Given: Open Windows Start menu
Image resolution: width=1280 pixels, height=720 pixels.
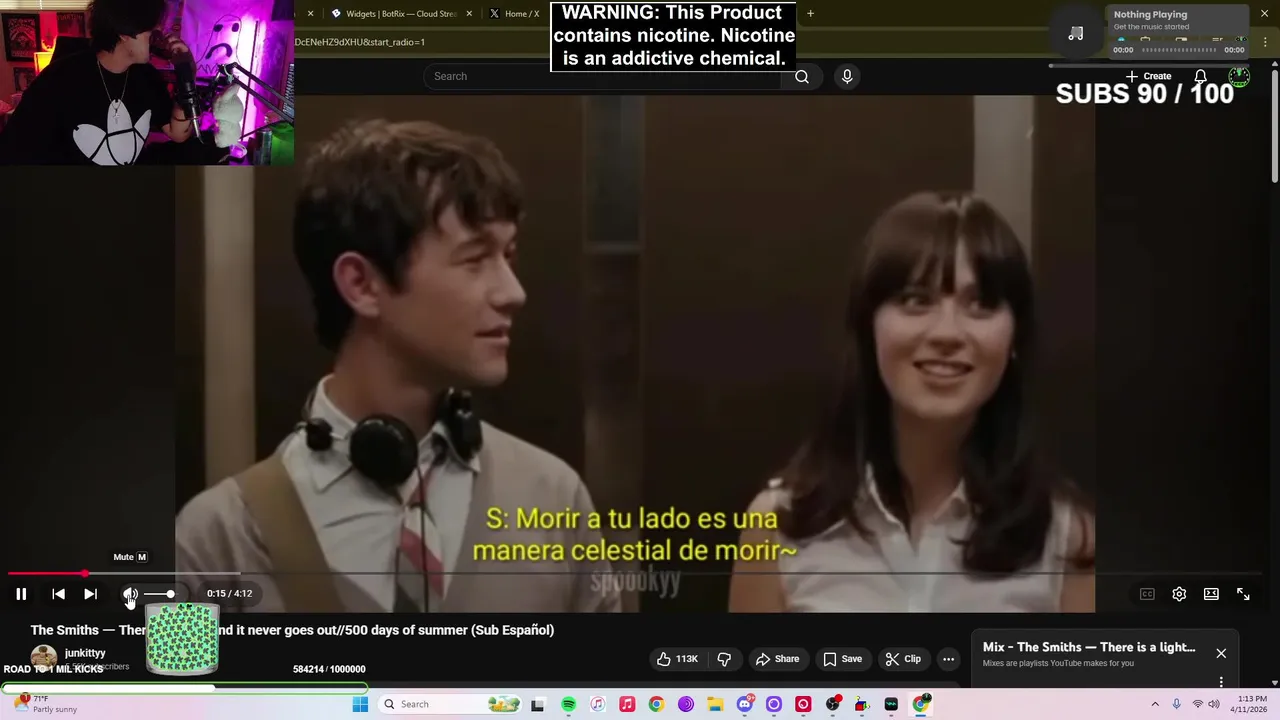Looking at the screenshot, I should pos(360,704).
